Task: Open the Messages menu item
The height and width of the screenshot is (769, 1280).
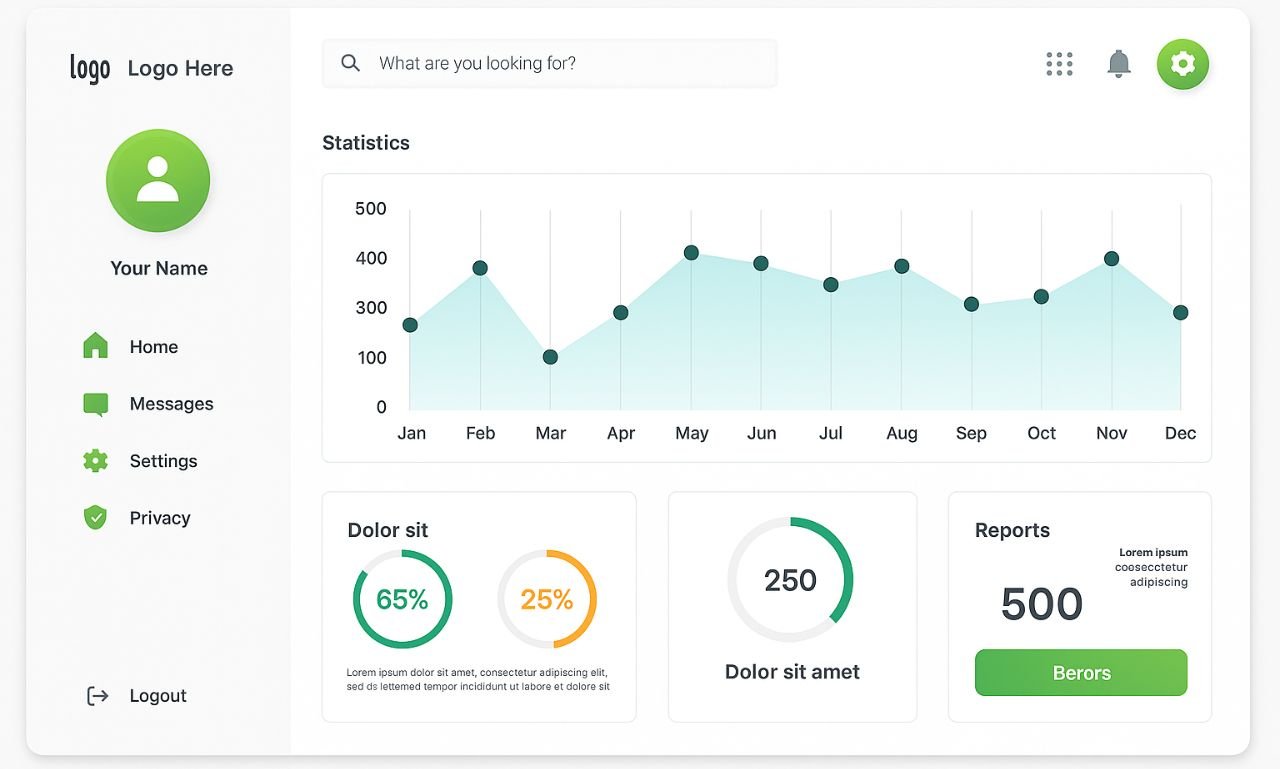Action: click(171, 404)
